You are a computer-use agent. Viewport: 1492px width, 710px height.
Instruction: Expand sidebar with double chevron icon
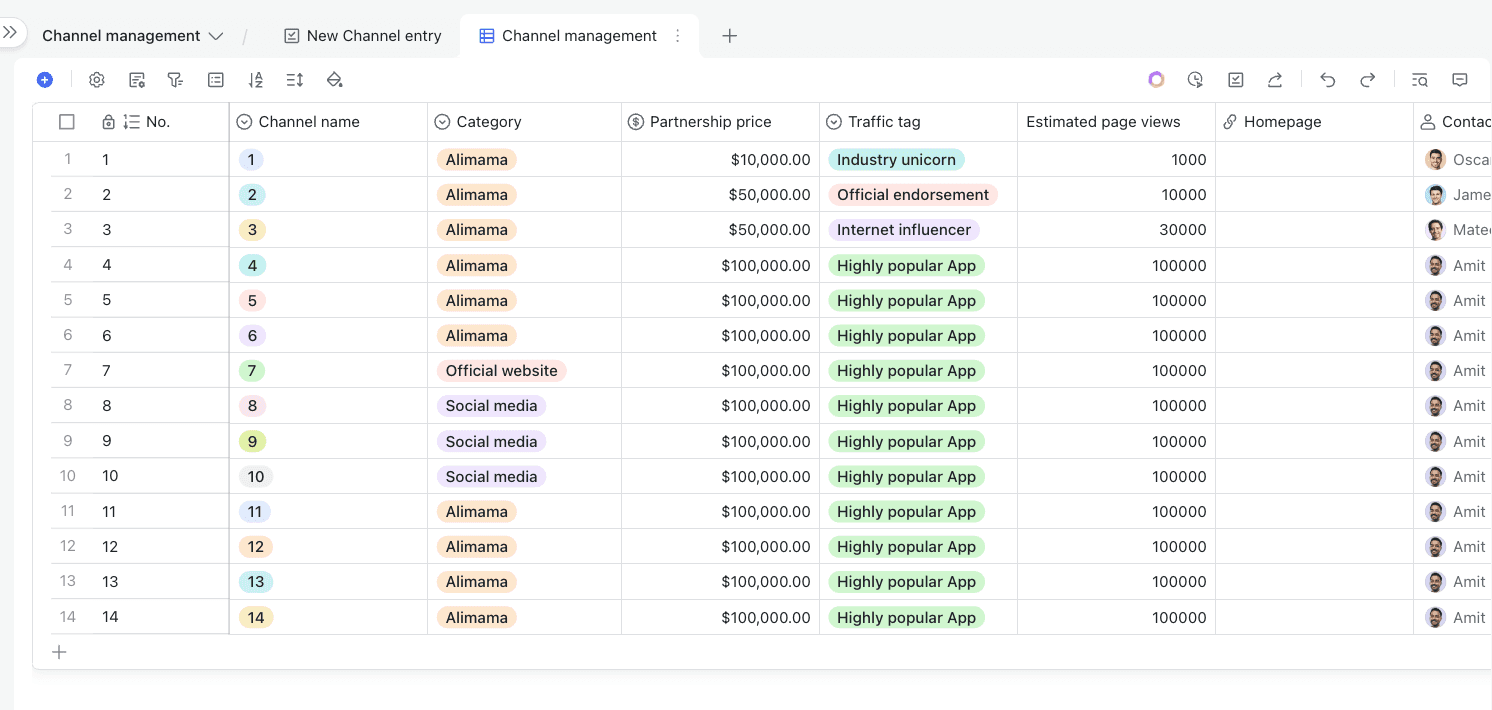point(10,32)
